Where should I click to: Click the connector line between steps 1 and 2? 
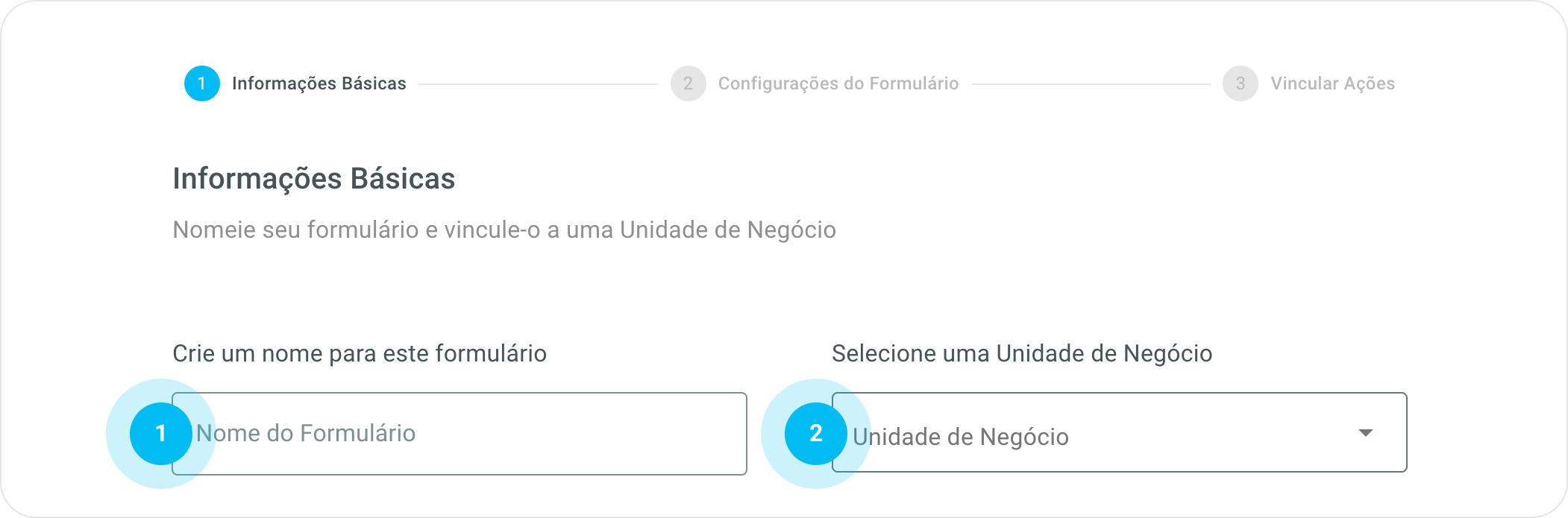tap(537, 84)
